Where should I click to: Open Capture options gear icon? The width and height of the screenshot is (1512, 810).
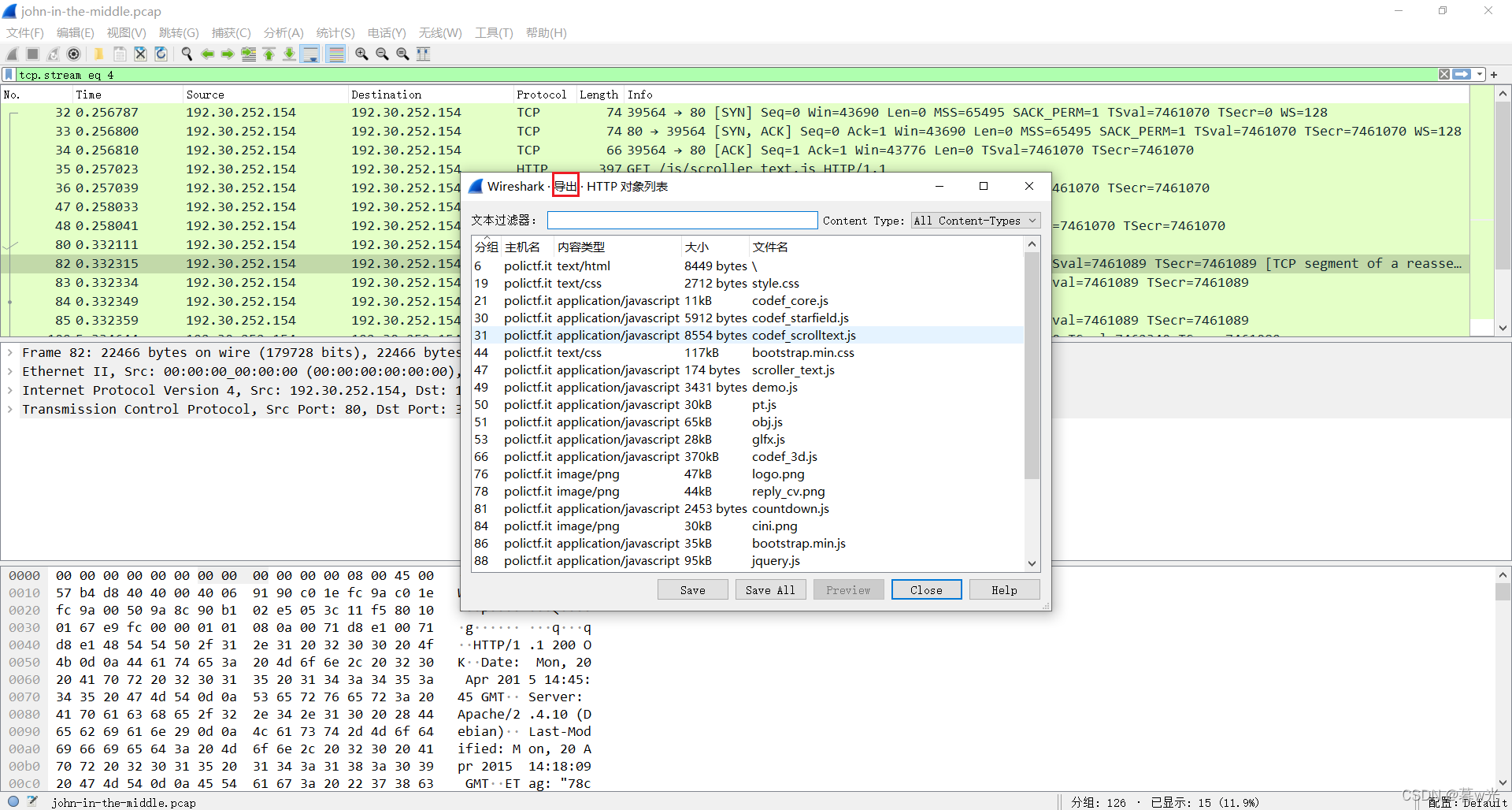pyautogui.click(x=73, y=54)
